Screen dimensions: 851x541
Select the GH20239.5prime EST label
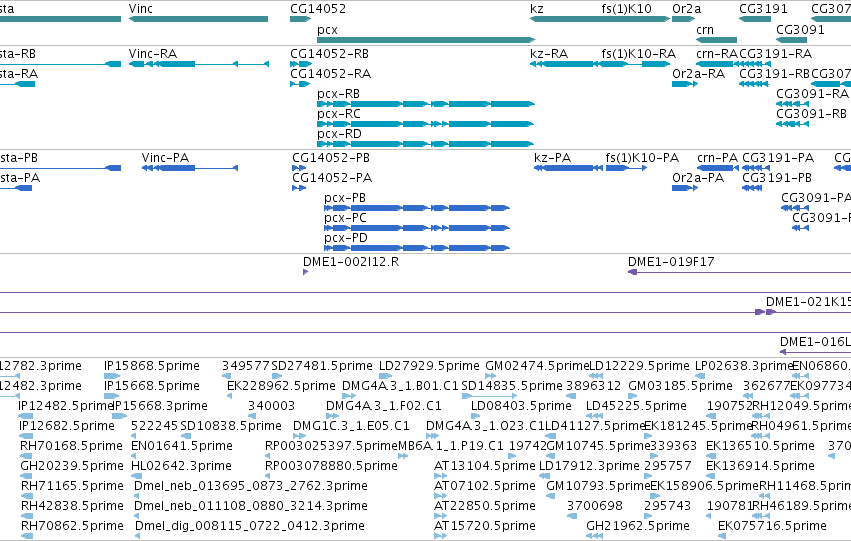72,467
